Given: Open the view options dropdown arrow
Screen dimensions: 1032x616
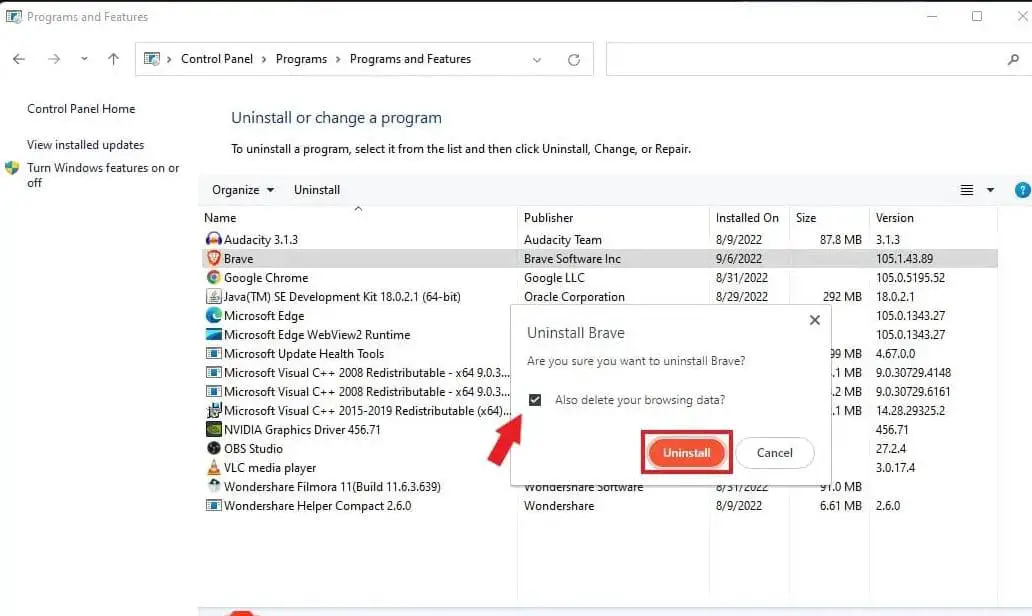Looking at the screenshot, I should point(990,190).
